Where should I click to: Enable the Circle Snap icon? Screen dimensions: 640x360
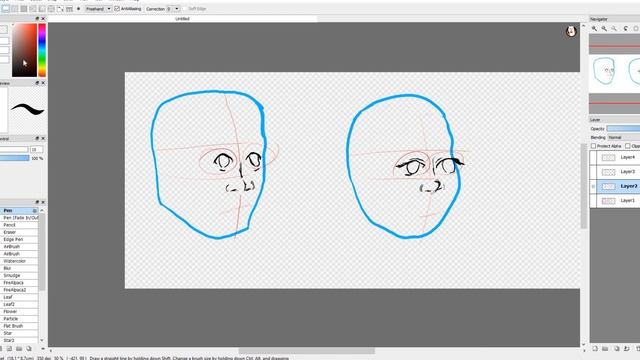pyautogui.click(x=51, y=9)
